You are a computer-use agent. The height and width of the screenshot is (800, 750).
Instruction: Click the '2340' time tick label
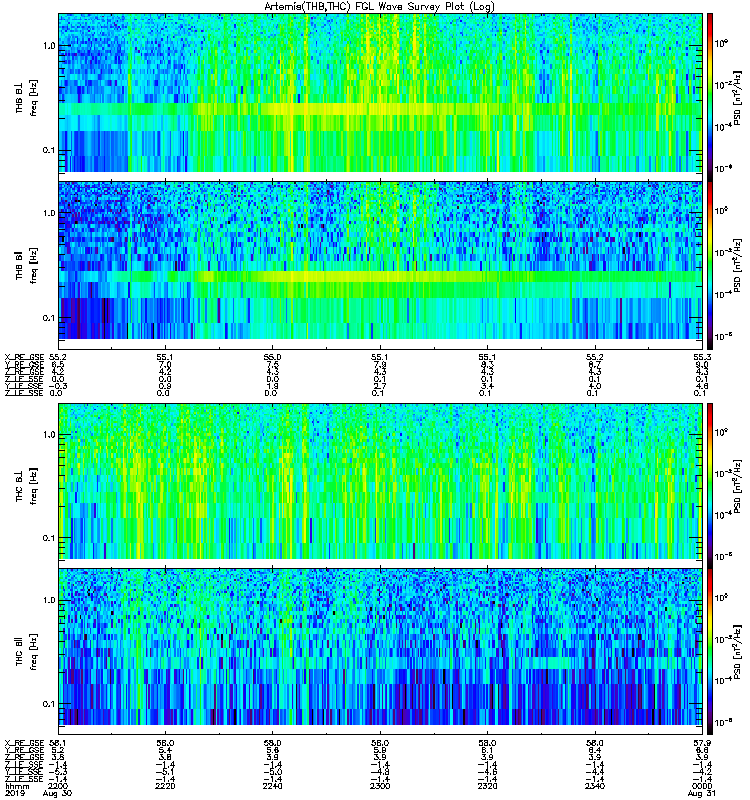click(x=595, y=786)
